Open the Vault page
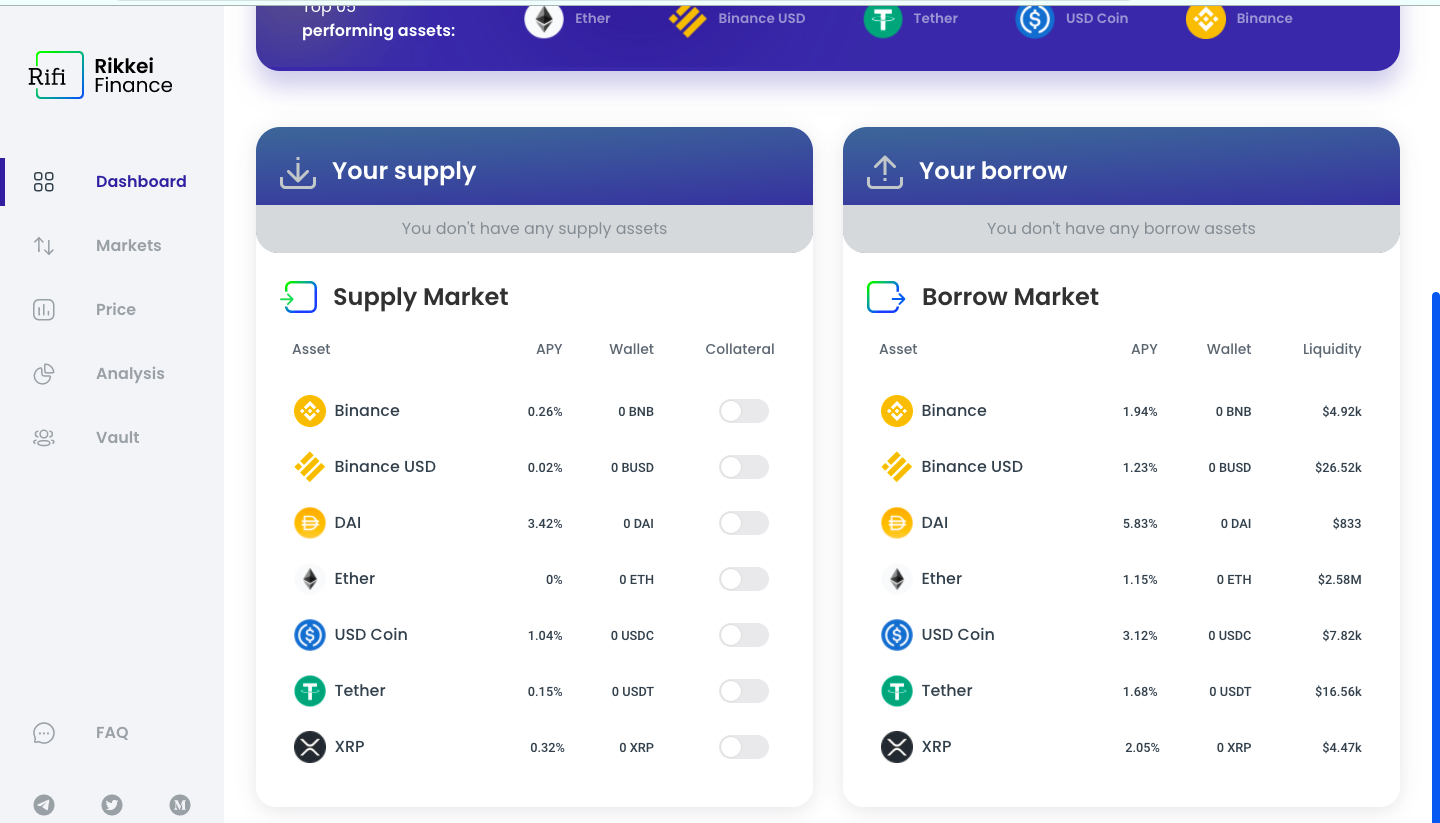 (118, 438)
